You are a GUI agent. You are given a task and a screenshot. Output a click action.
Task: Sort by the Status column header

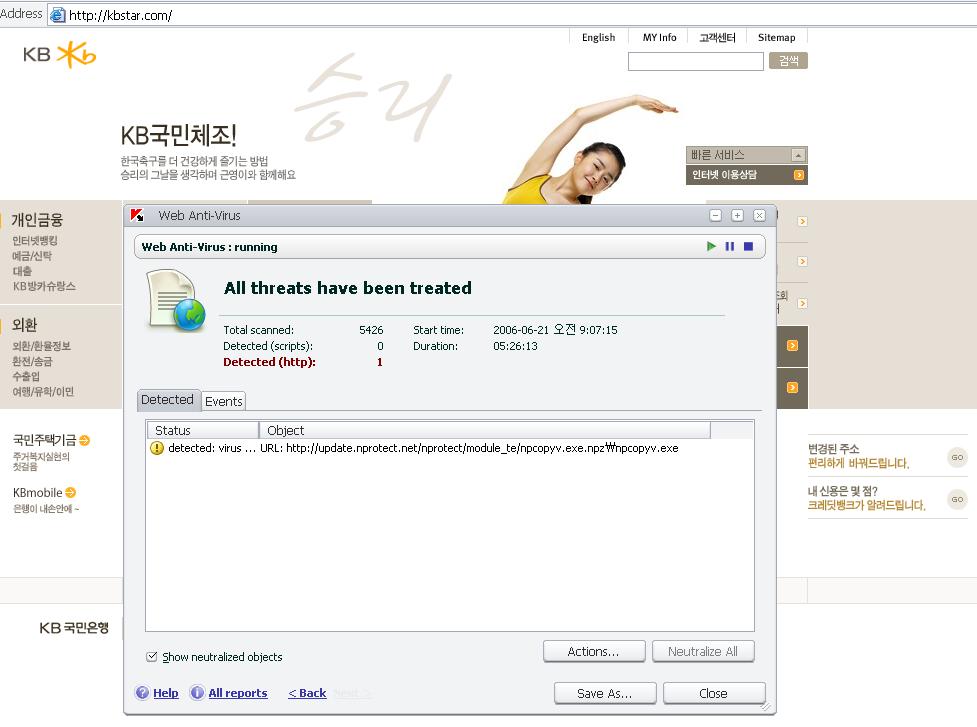coord(203,430)
